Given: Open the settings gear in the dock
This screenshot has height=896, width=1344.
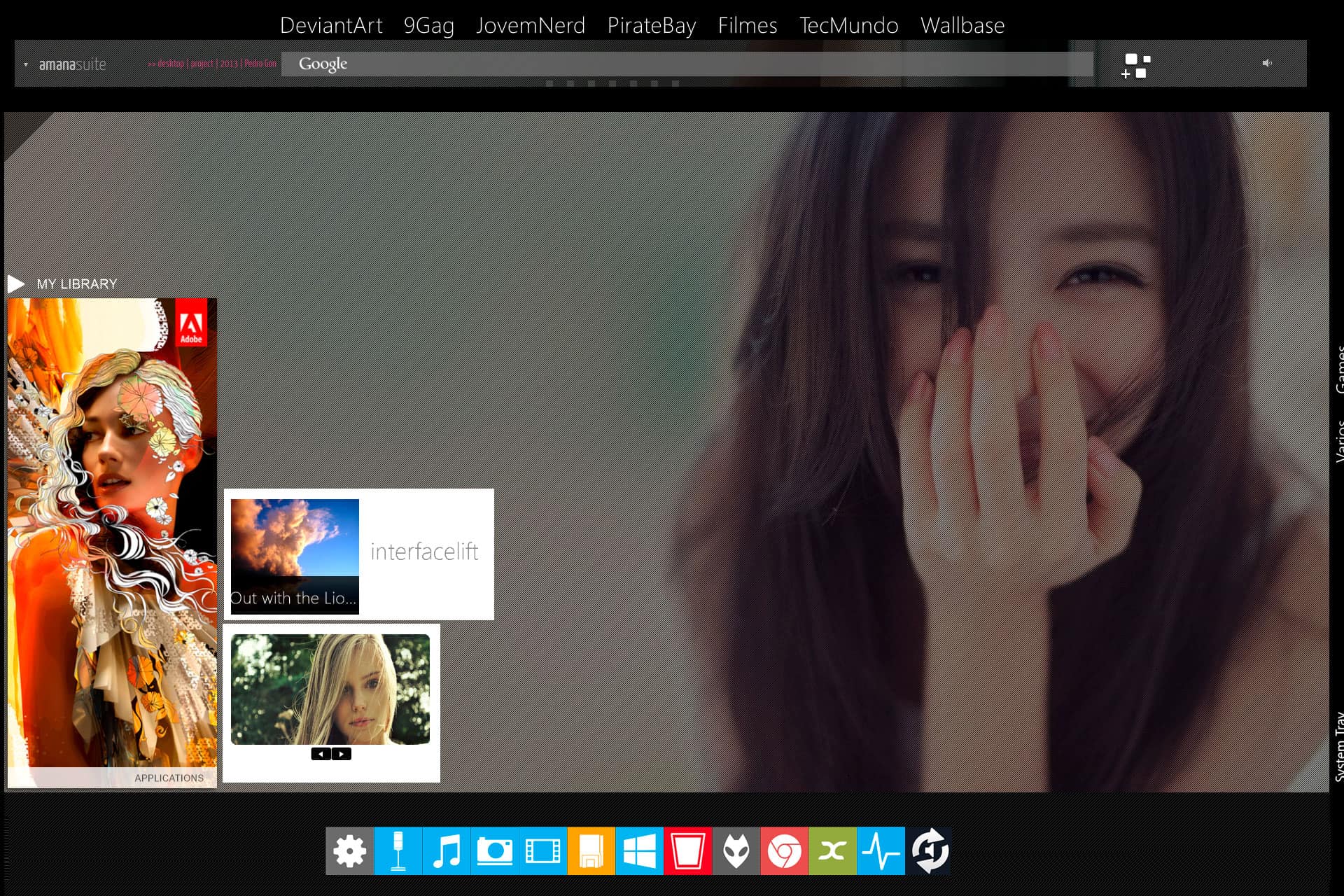Looking at the screenshot, I should coord(349,851).
